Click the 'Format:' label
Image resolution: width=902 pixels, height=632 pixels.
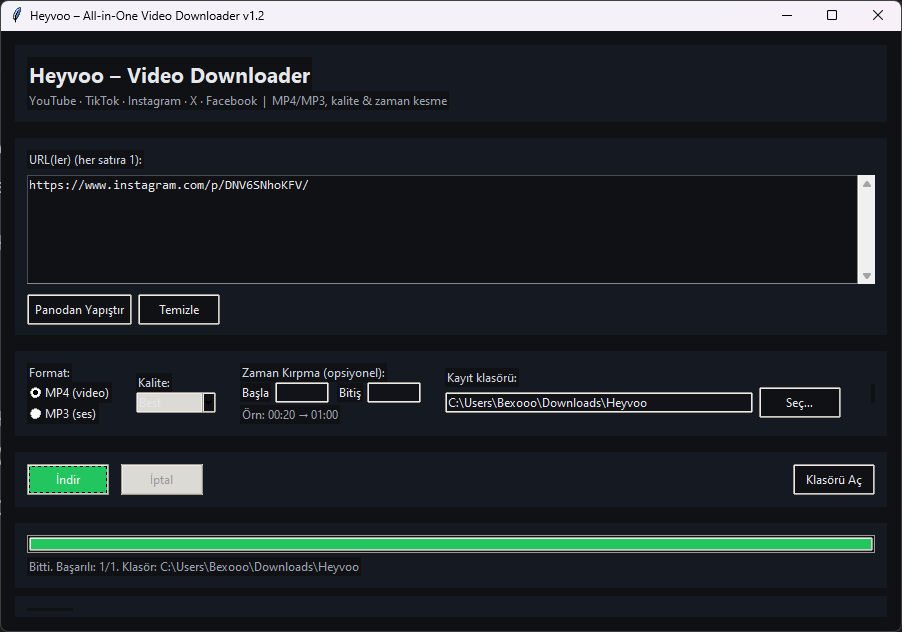pyautogui.click(x=49, y=373)
